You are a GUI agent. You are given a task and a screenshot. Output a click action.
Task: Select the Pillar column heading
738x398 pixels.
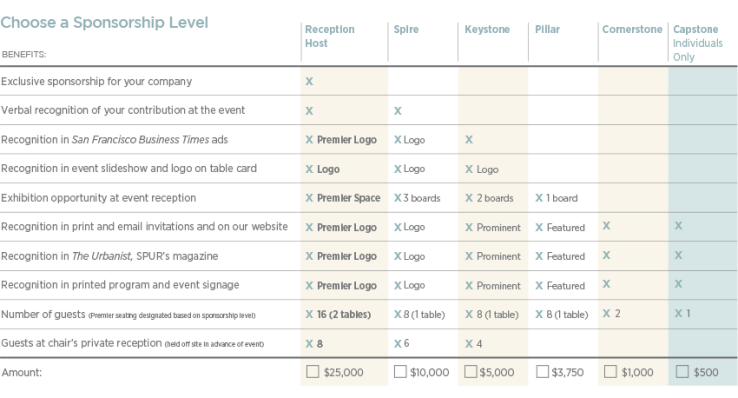point(547,29)
